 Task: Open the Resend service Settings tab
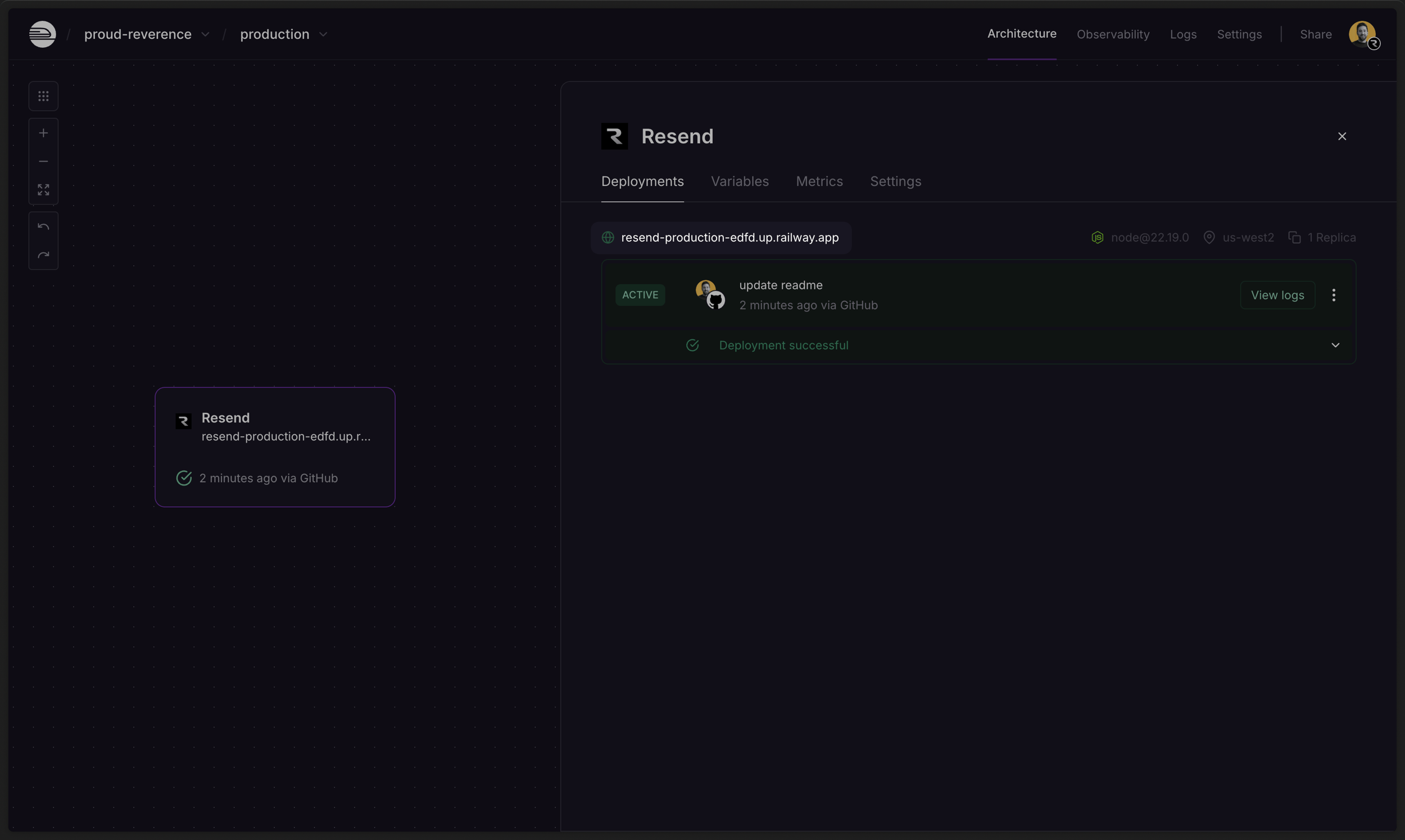(x=895, y=181)
